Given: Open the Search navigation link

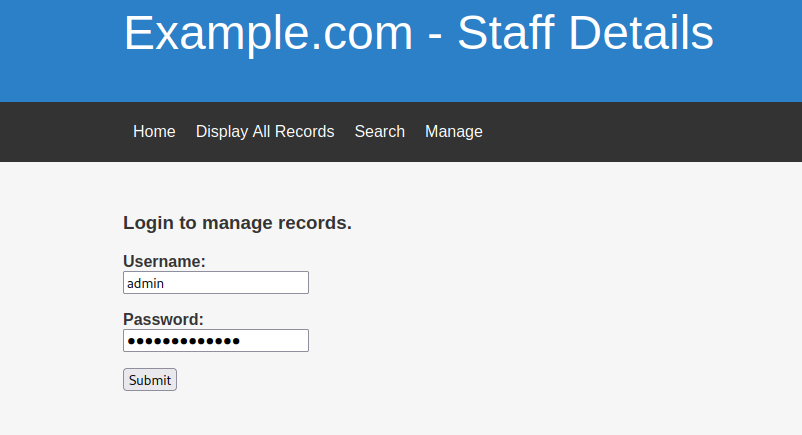Looking at the screenshot, I should [379, 132].
